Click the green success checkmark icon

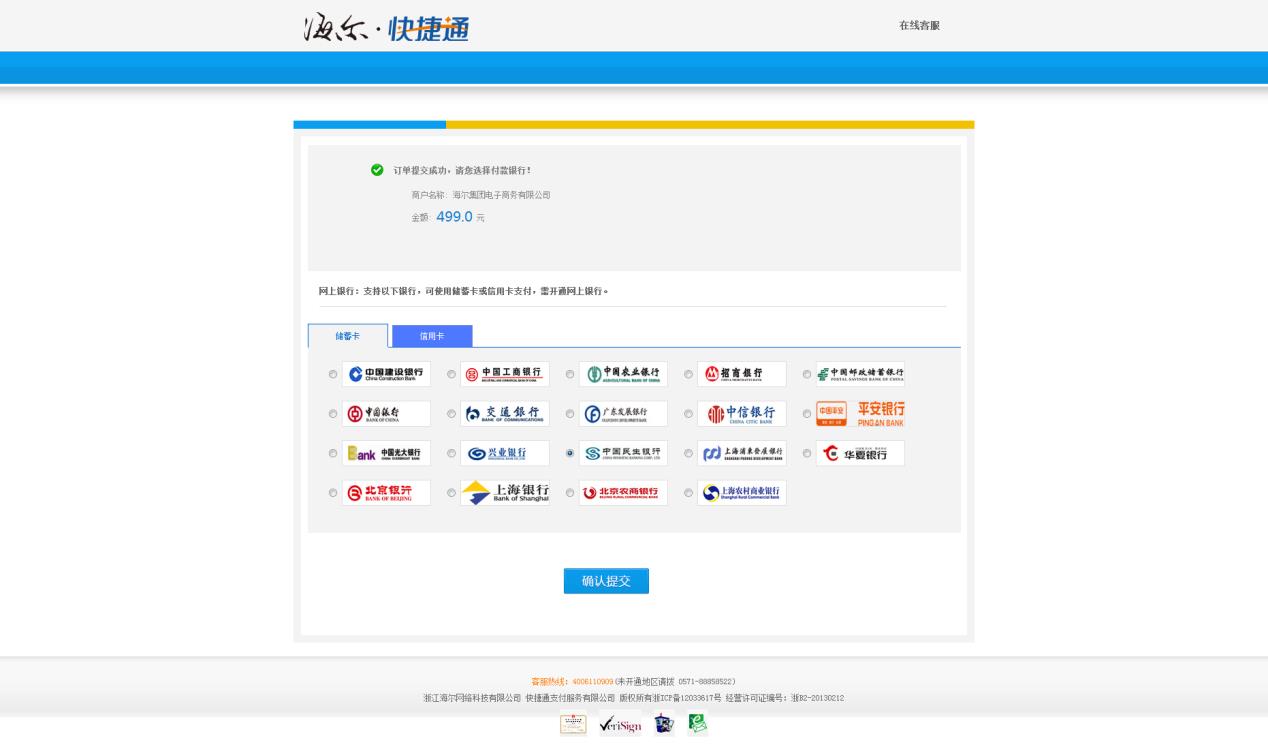tap(377, 170)
